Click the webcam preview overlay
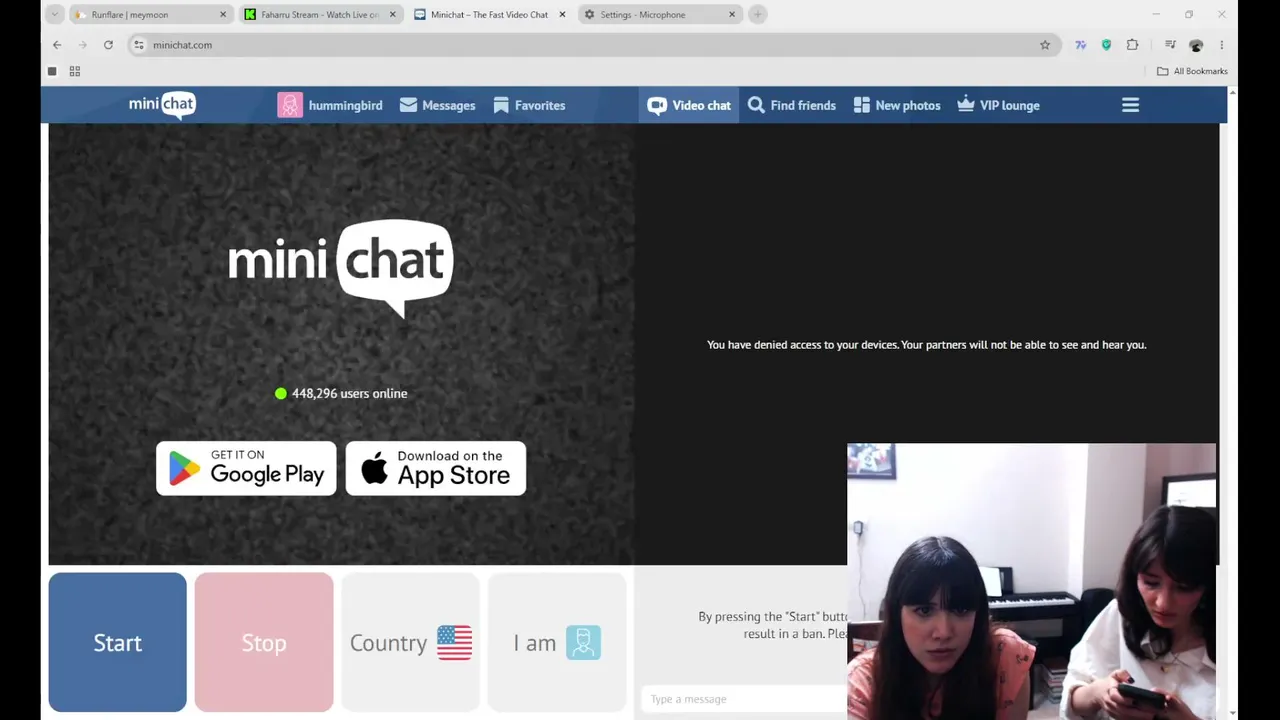1280x720 pixels. click(x=1032, y=581)
